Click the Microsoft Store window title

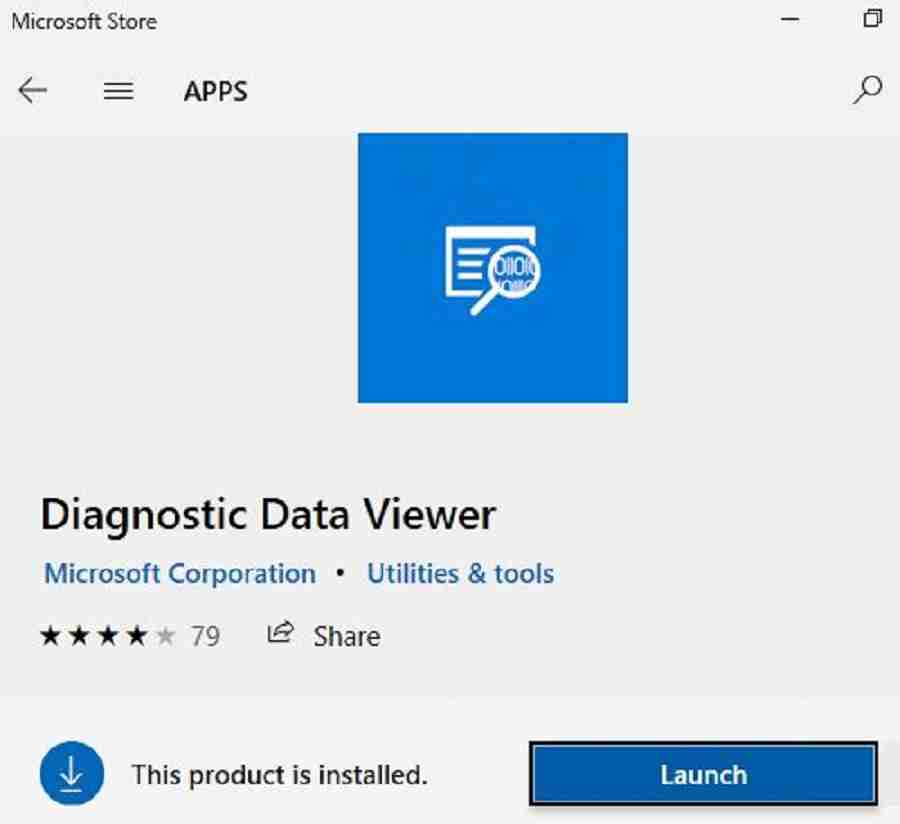(84, 21)
